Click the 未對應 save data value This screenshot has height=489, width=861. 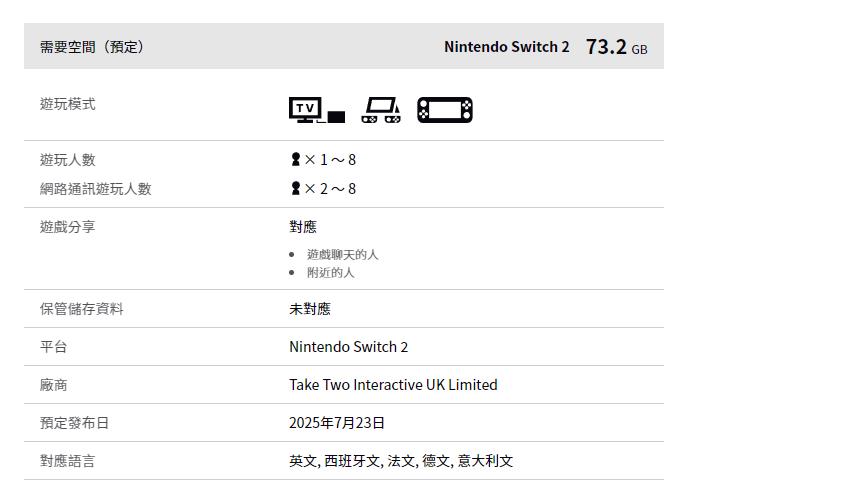[x=310, y=309]
